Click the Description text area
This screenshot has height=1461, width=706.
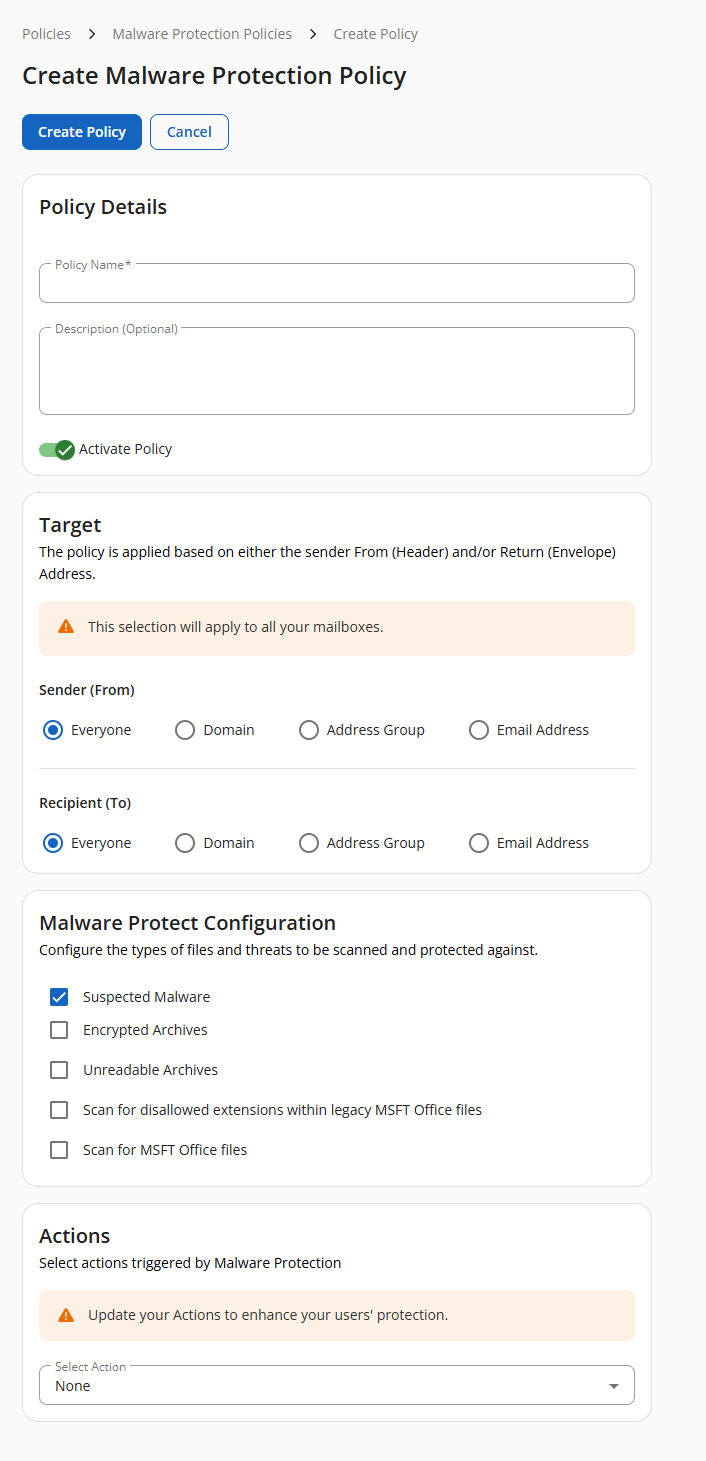pyautogui.click(x=336, y=370)
